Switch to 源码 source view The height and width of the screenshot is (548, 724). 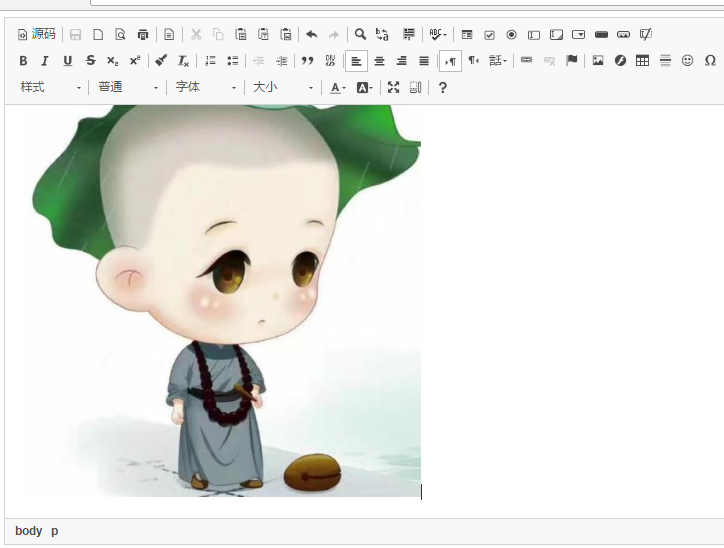pyautogui.click(x=36, y=34)
